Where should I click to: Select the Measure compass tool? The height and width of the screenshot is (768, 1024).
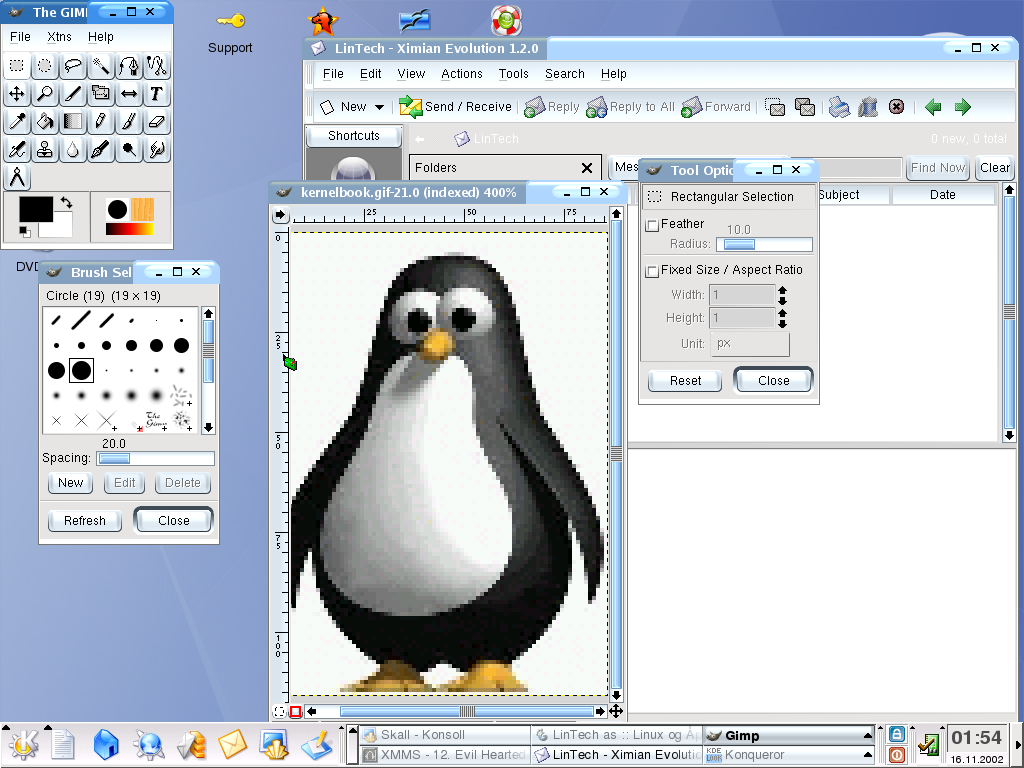[x=16, y=178]
